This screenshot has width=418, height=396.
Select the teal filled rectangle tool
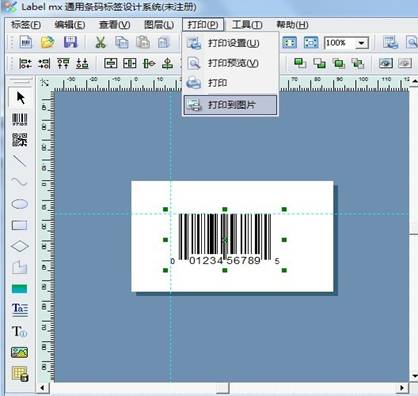click(x=20, y=289)
